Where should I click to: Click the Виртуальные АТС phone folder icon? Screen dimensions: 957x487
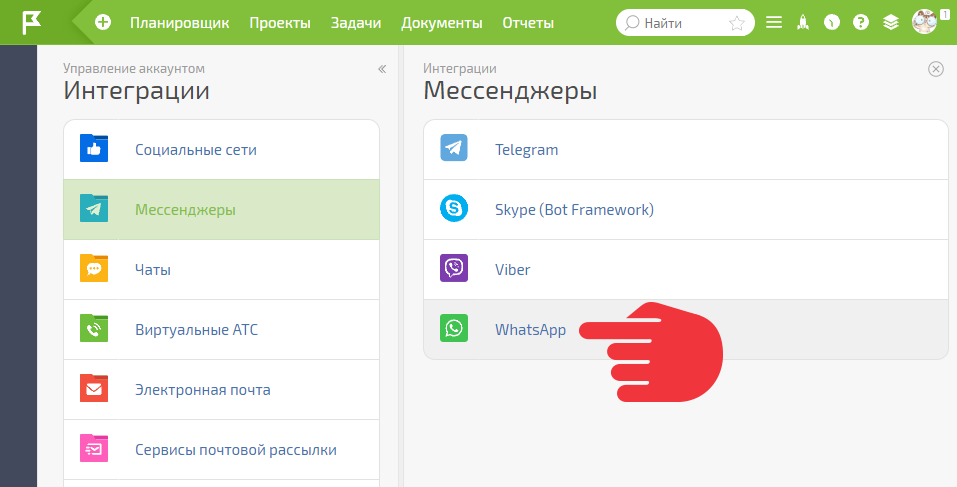(94, 328)
